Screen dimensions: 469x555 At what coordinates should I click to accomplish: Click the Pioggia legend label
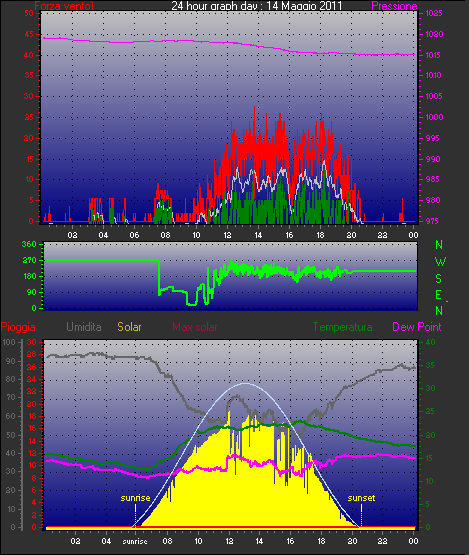(x=18, y=327)
